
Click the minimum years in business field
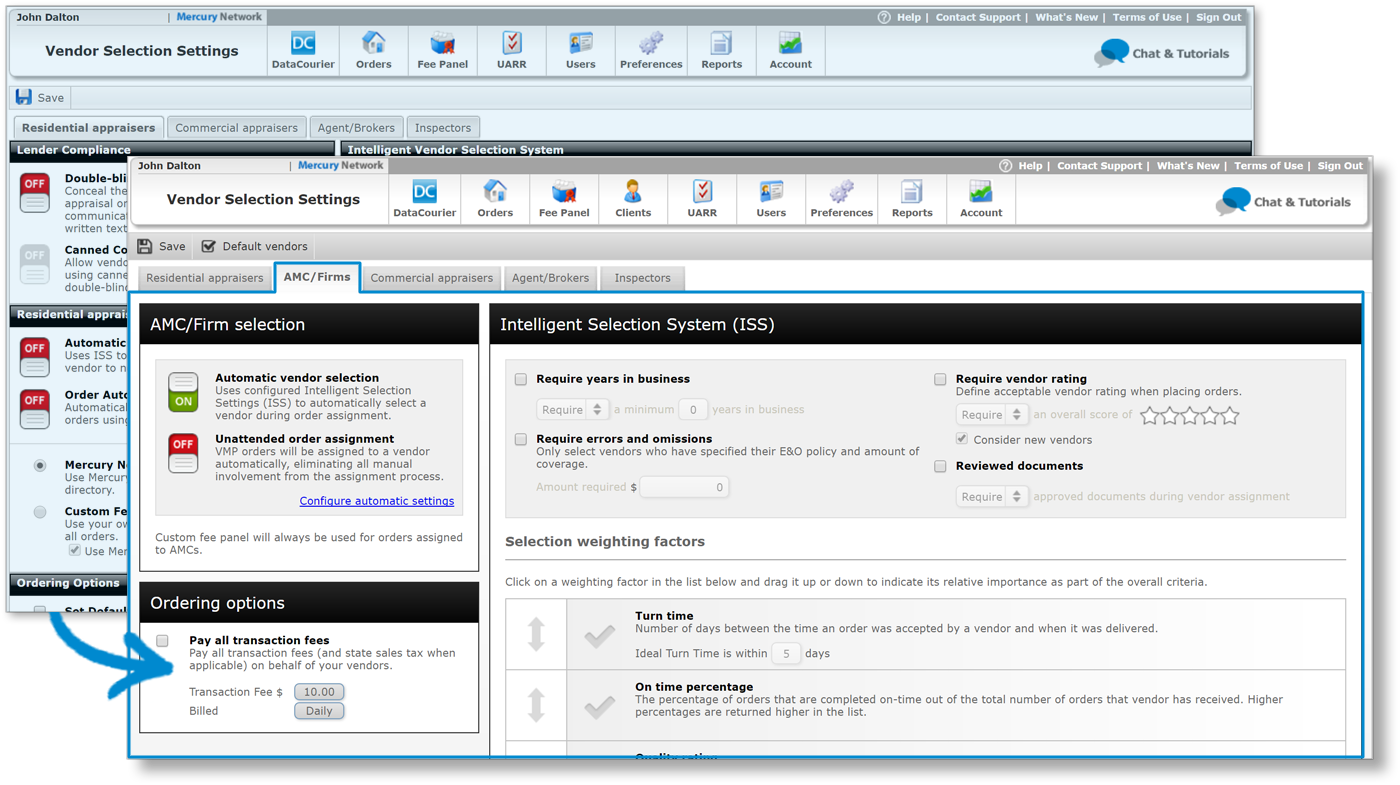[692, 409]
